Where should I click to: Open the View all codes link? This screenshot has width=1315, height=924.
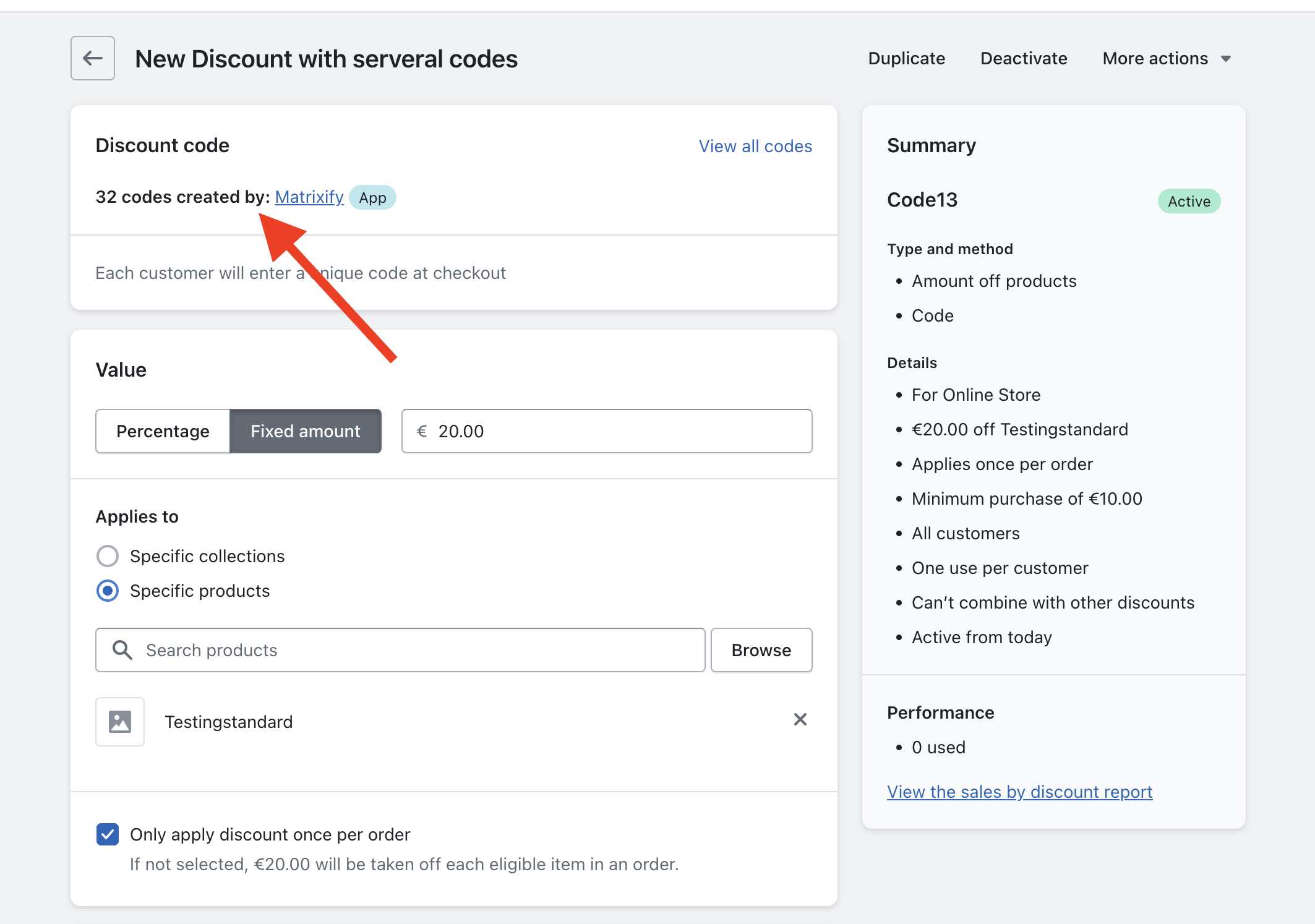point(755,146)
